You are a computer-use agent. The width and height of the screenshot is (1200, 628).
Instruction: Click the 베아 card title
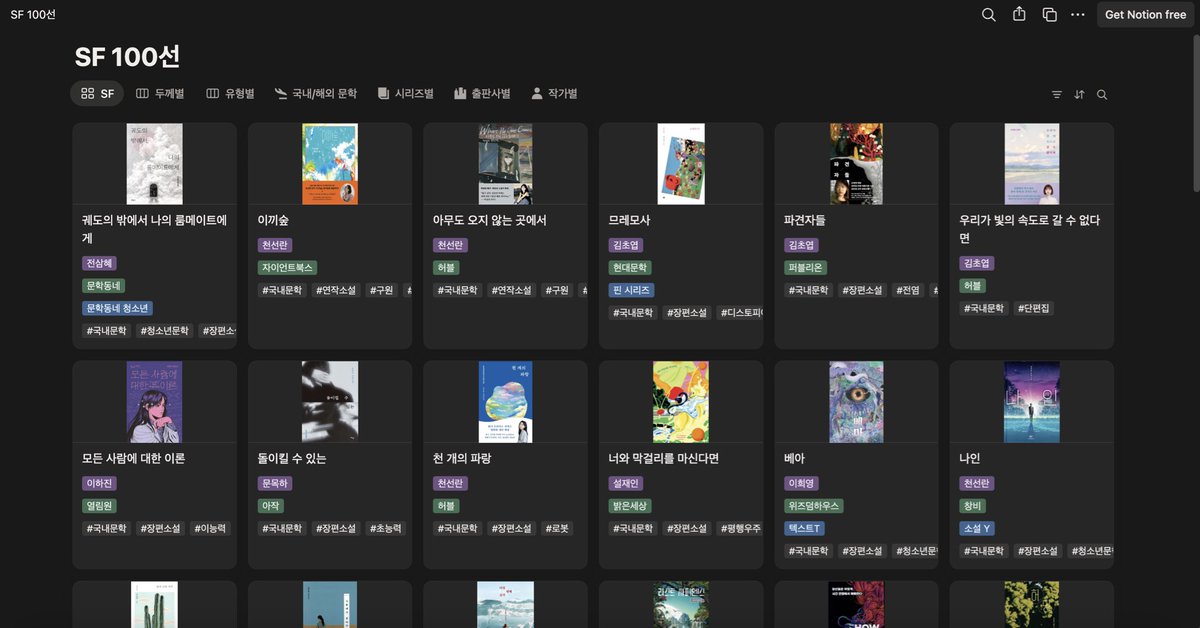click(794, 458)
